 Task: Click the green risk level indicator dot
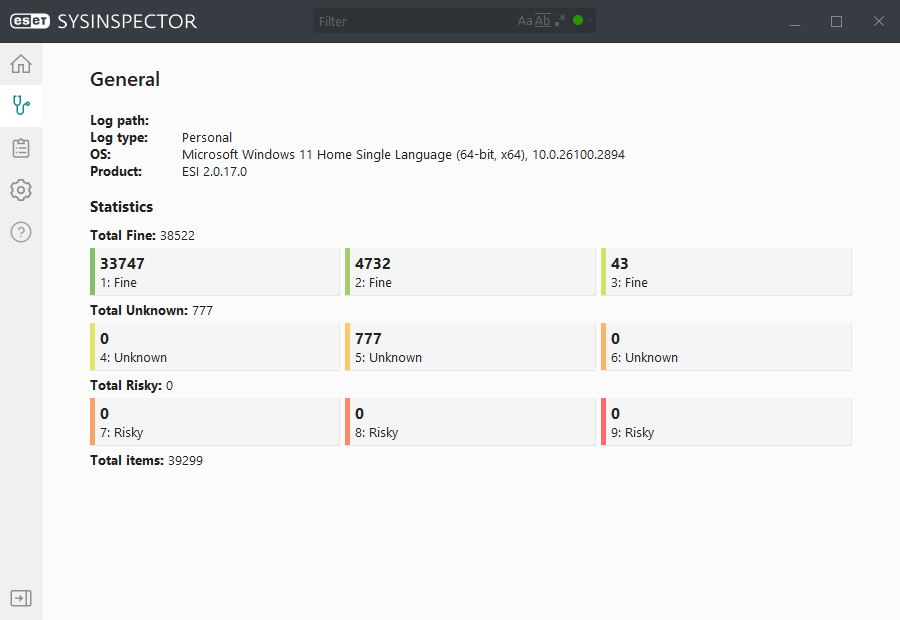tap(578, 20)
